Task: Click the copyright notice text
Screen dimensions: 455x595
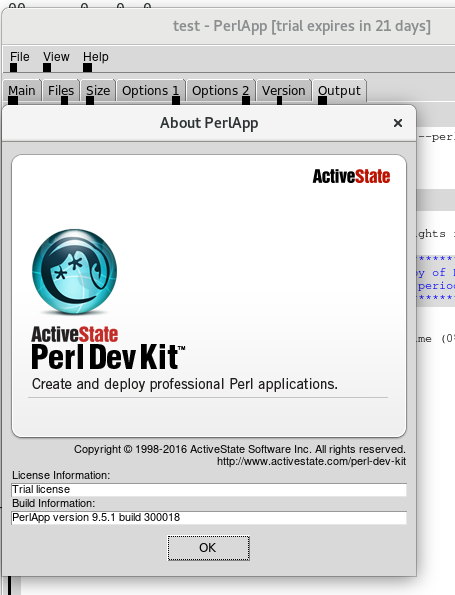Action: click(239, 449)
